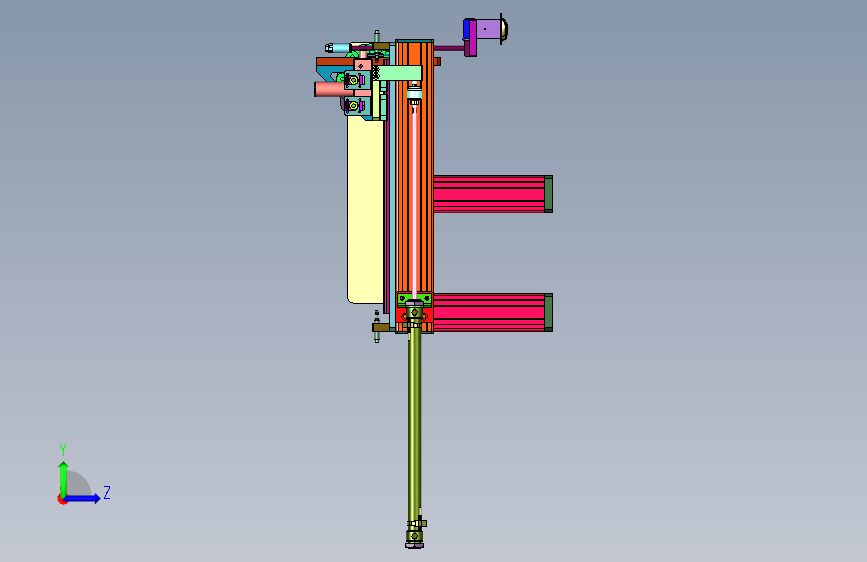Select the coupling at the rod's bottom end

tap(415, 537)
